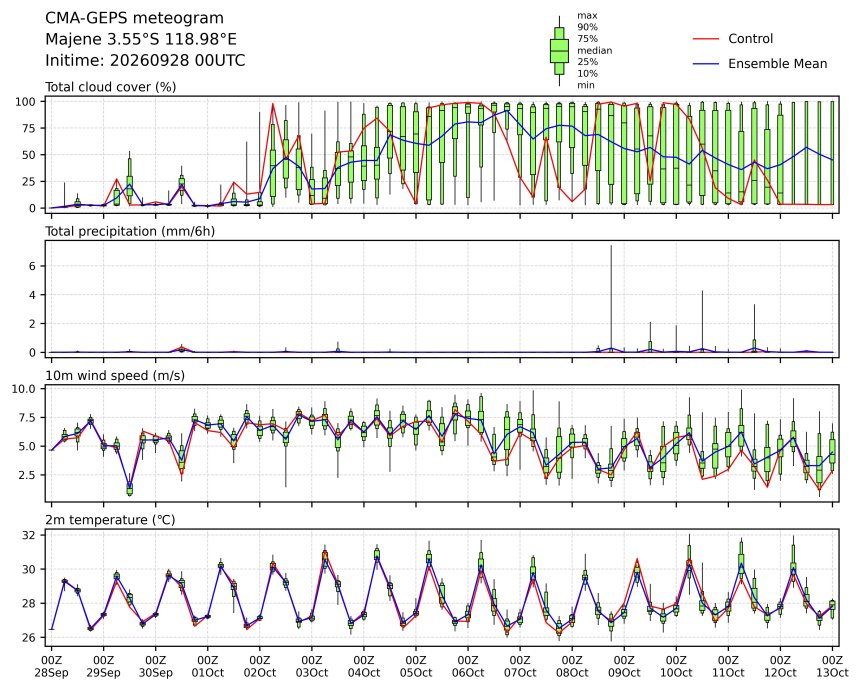Click the Majene location coordinates text

pos(141,39)
